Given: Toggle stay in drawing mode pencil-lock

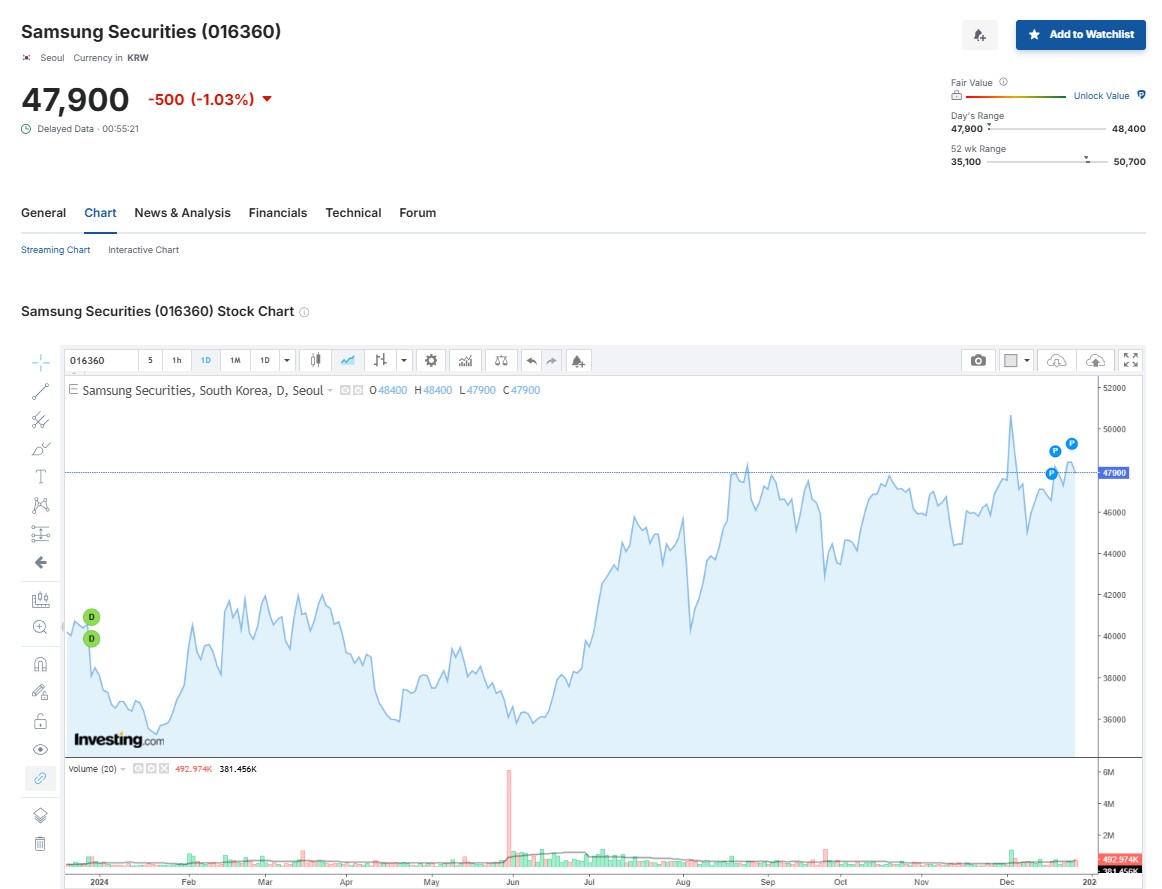Looking at the screenshot, I should (41, 693).
